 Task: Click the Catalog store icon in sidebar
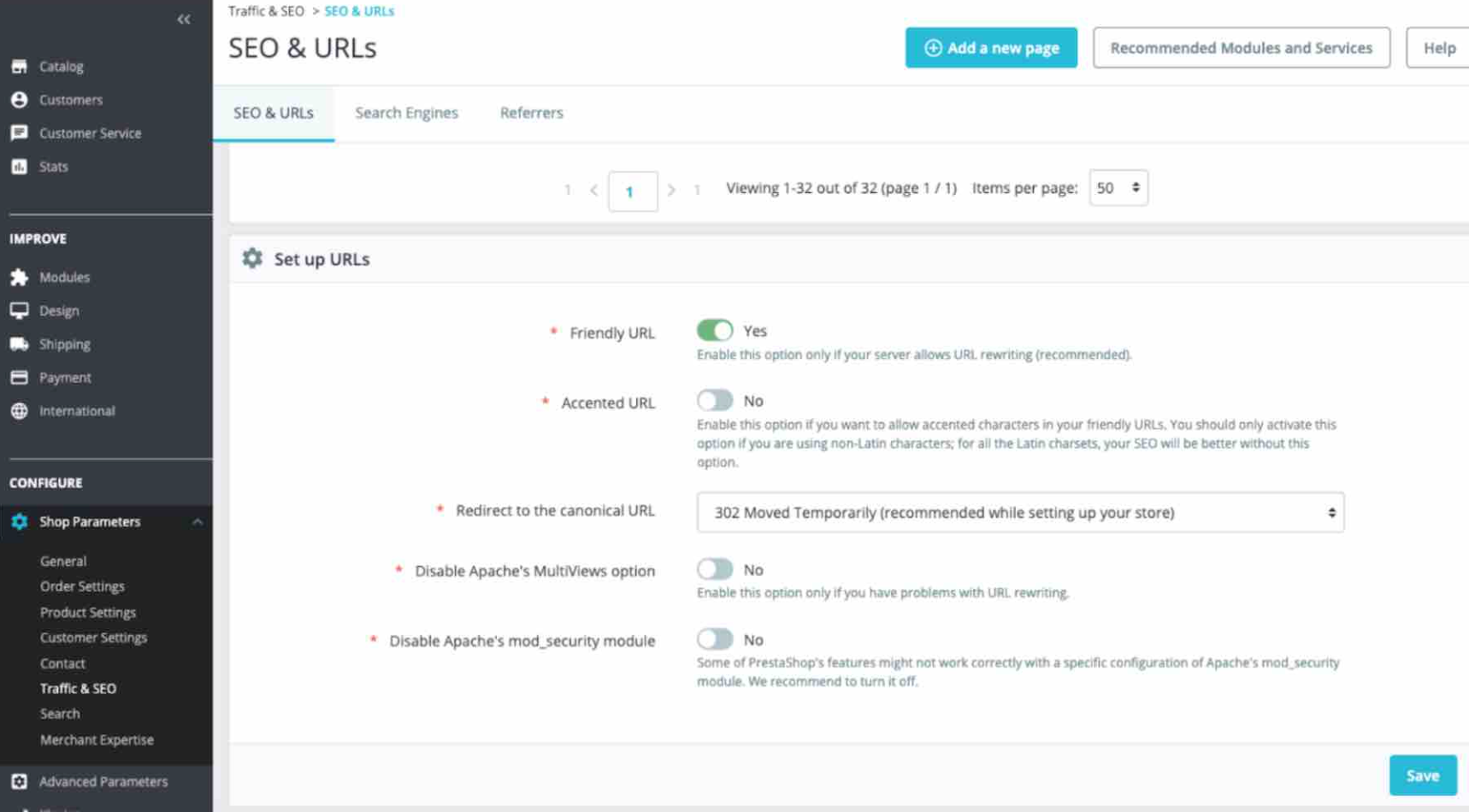19,67
